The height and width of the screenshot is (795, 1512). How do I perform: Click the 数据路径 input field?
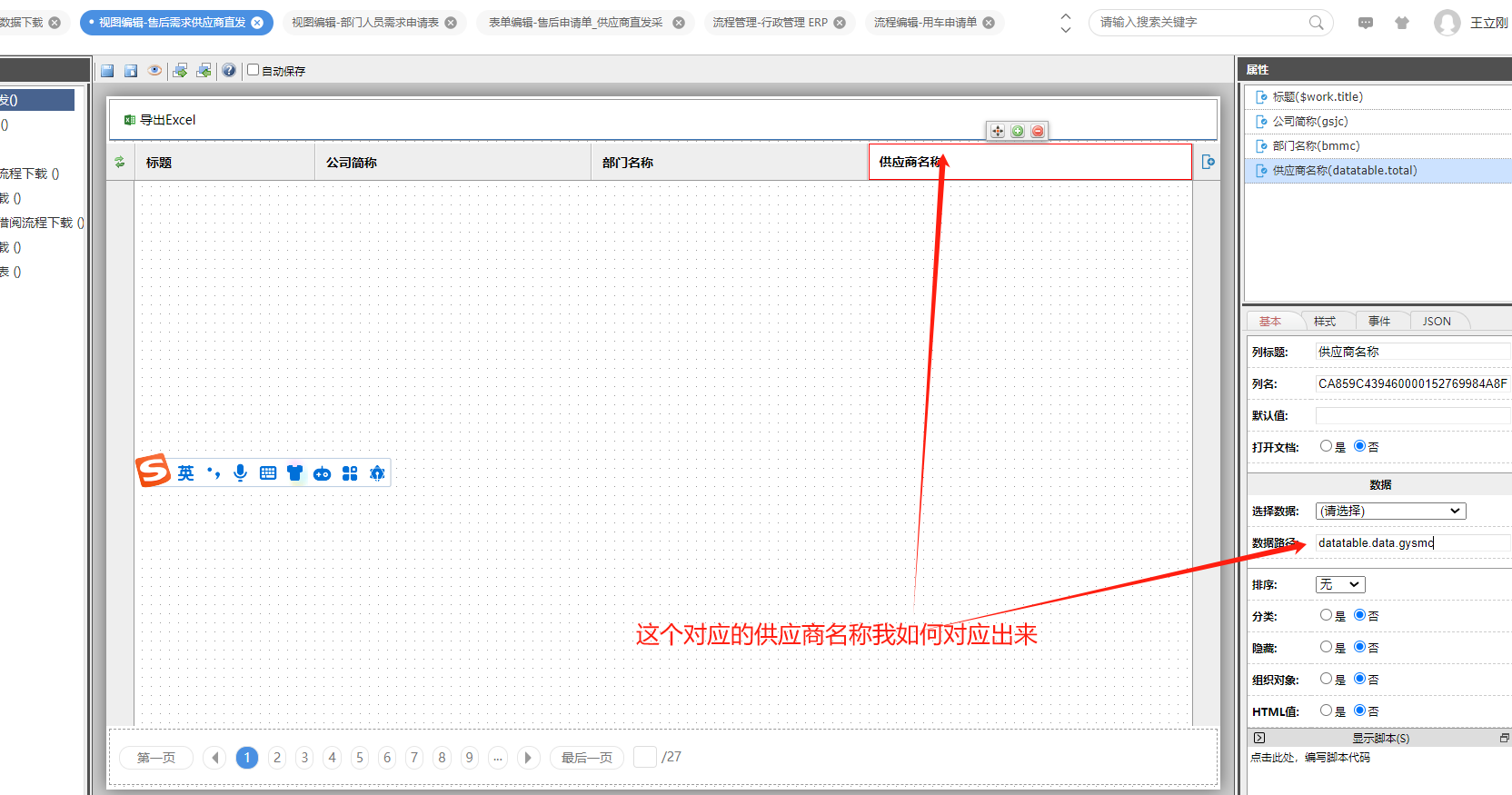coord(1413,542)
